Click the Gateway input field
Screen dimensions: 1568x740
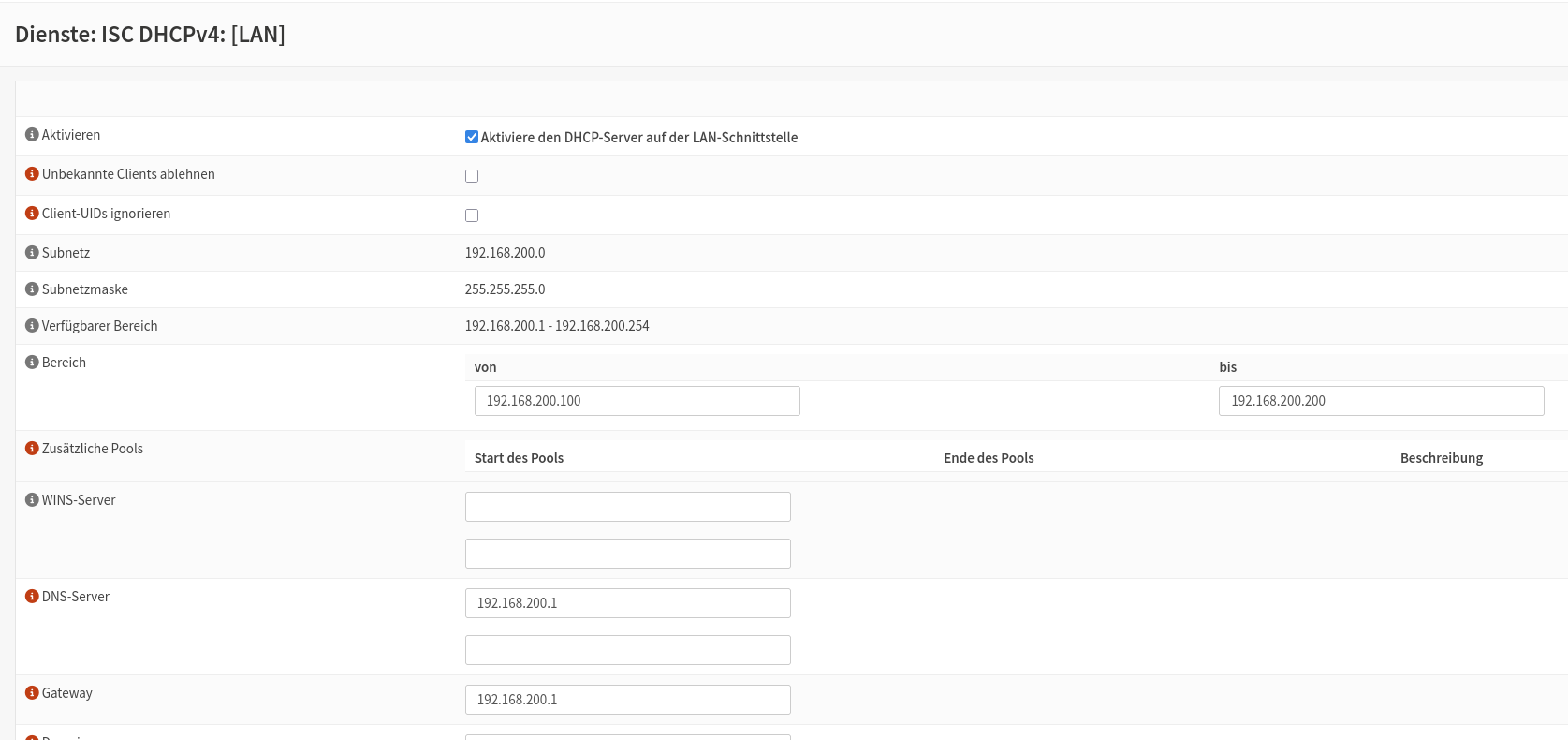pos(627,700)
